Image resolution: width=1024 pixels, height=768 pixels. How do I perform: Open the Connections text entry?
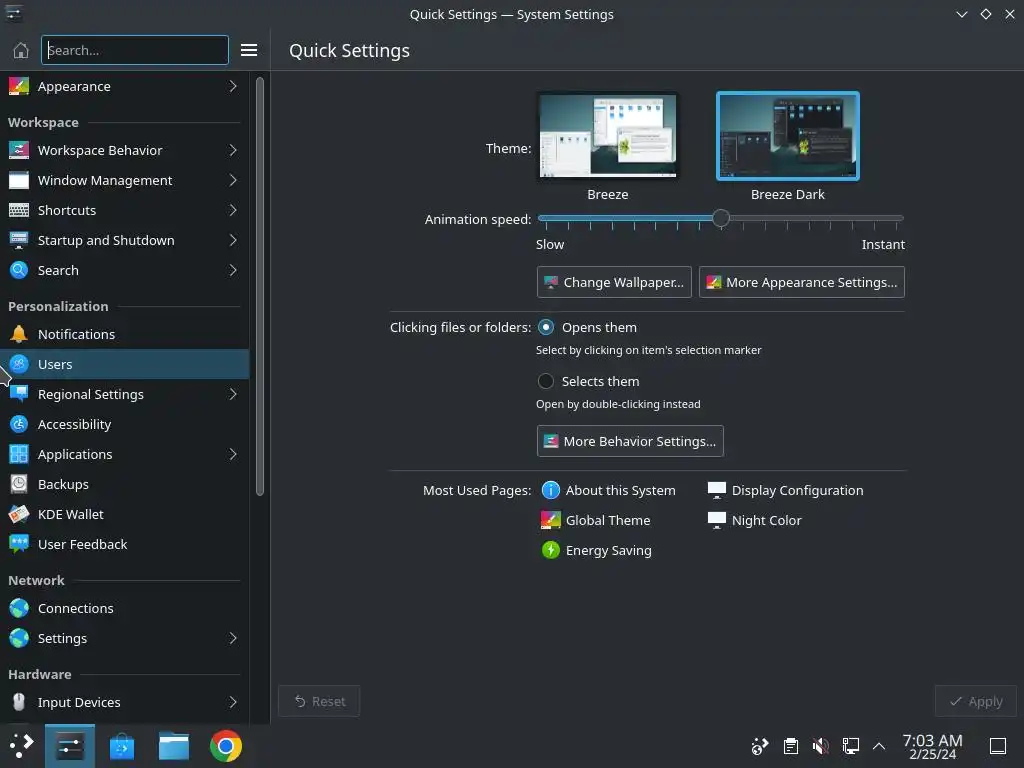click(x=76, y=609)
